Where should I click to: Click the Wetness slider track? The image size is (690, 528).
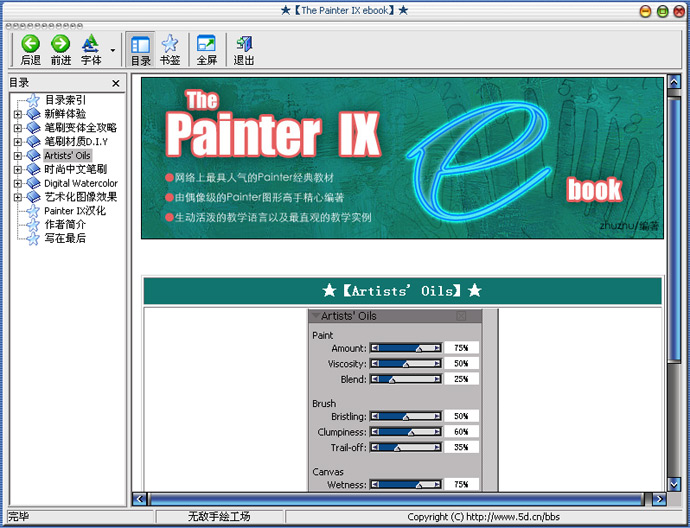[x=405, y=484]
